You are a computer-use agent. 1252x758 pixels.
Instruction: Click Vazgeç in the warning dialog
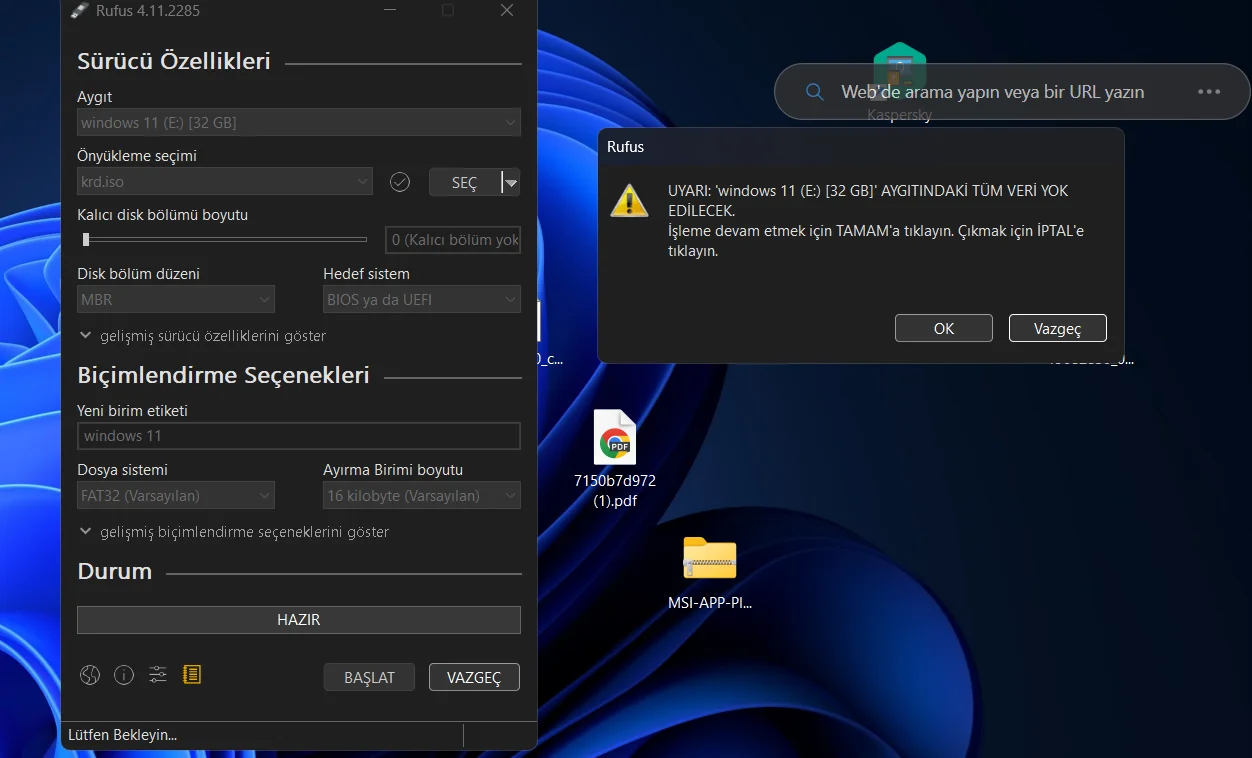pyautogui.click(x=1058, y=328)
